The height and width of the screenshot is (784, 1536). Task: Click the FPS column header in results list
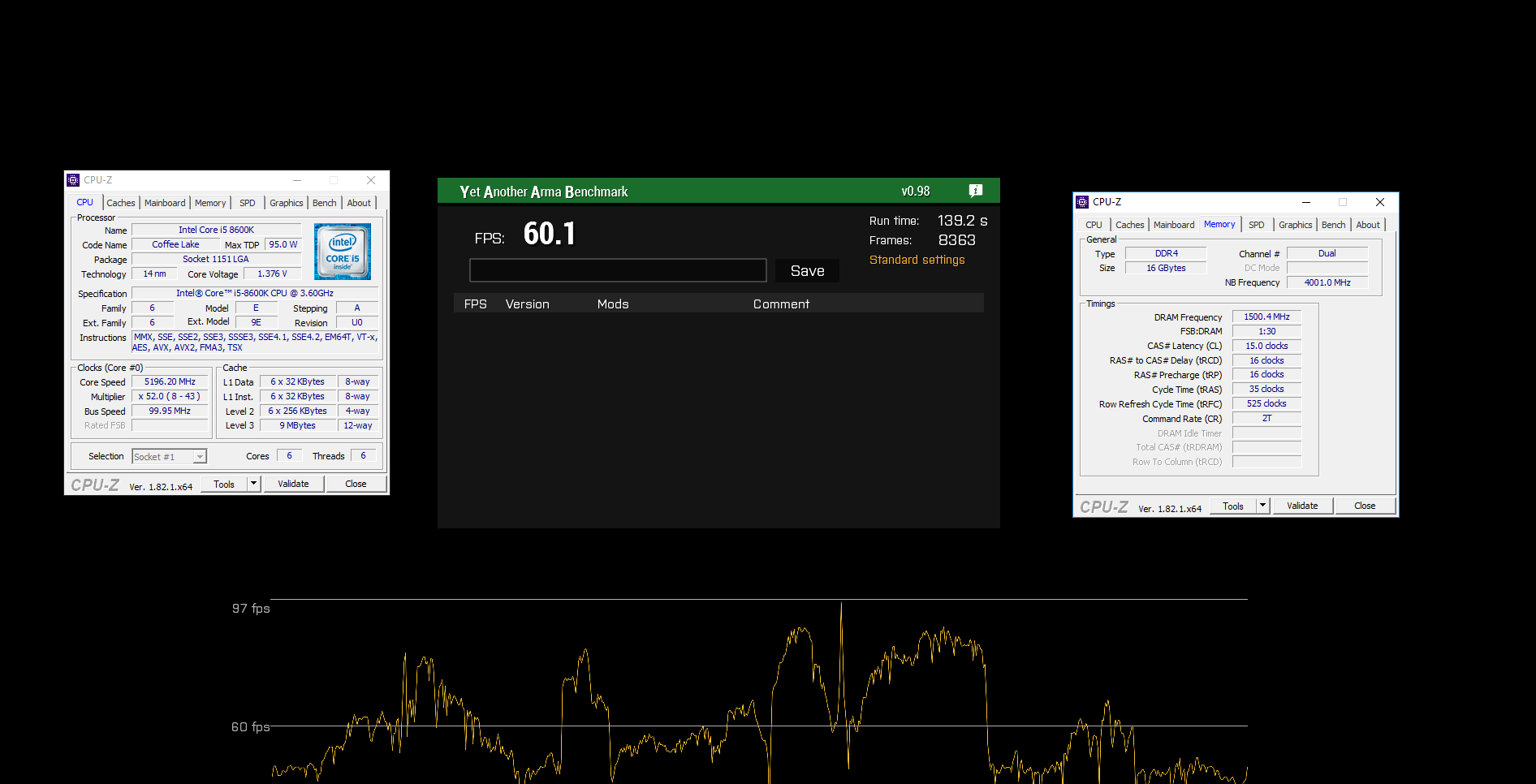point(476,304)
